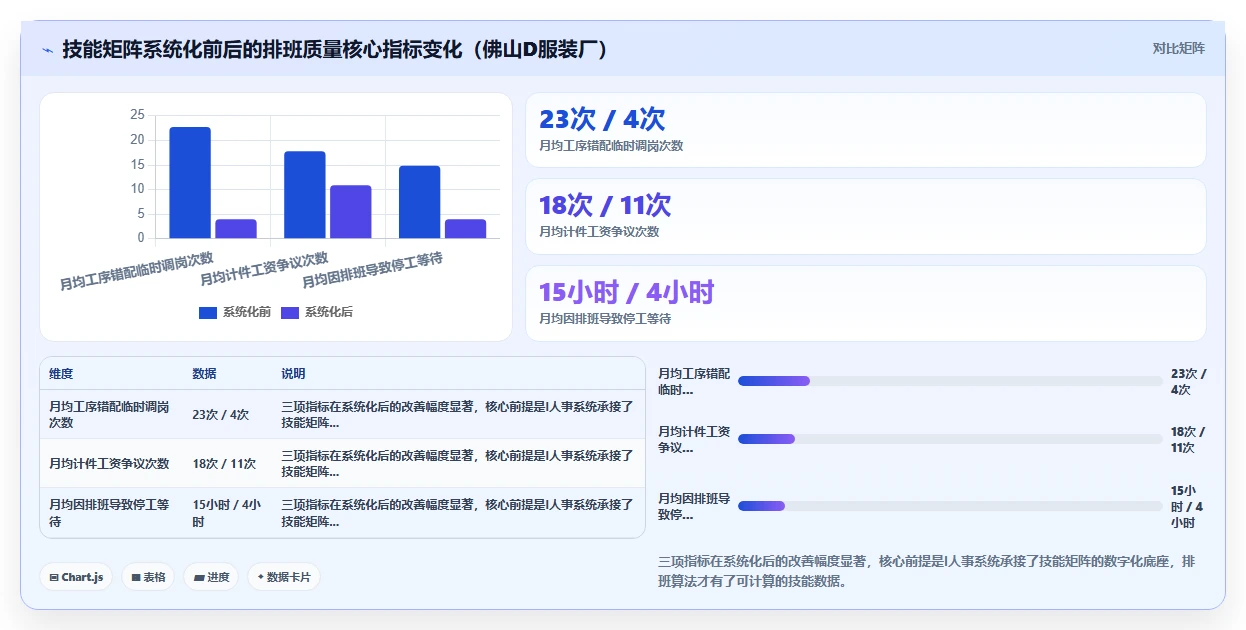The image size is (1246, 630).
Task: Click the 数据卡片 chip
Action: click(284, 577)
